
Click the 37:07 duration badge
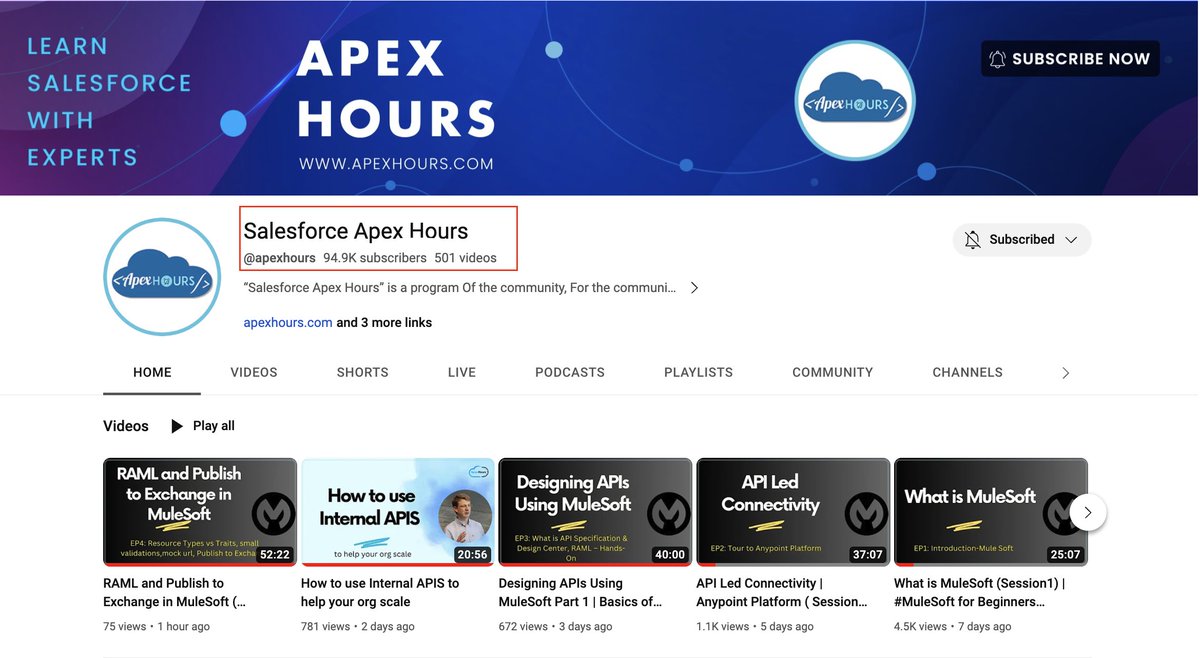point(867,555)
